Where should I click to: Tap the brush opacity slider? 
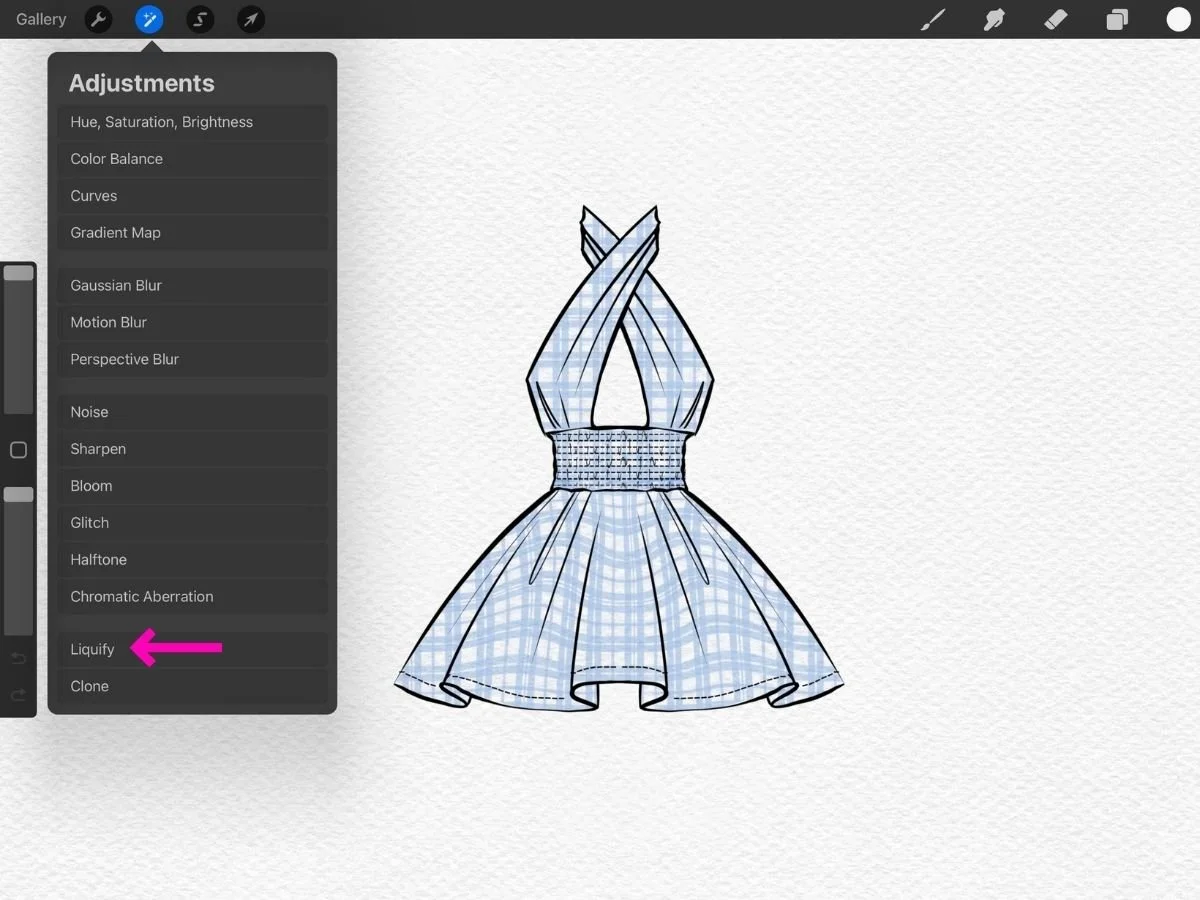(18, 561)
